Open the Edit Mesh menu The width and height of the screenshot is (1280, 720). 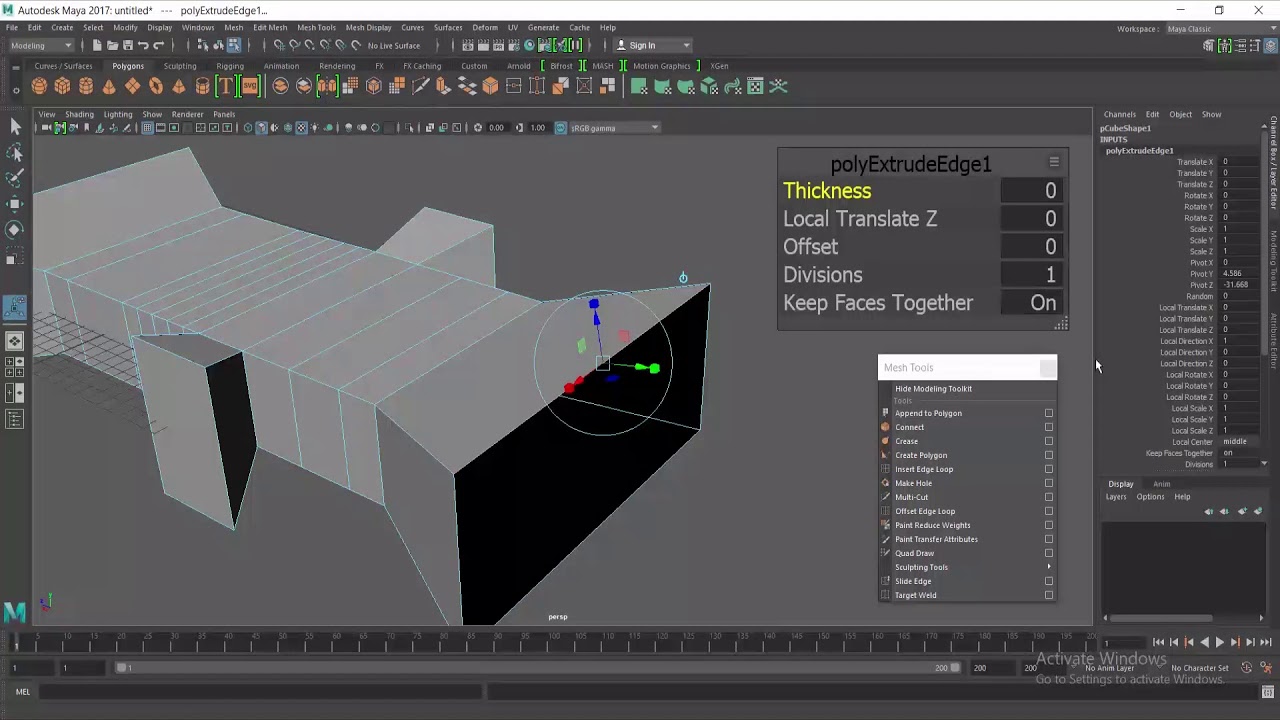point(270,28)
